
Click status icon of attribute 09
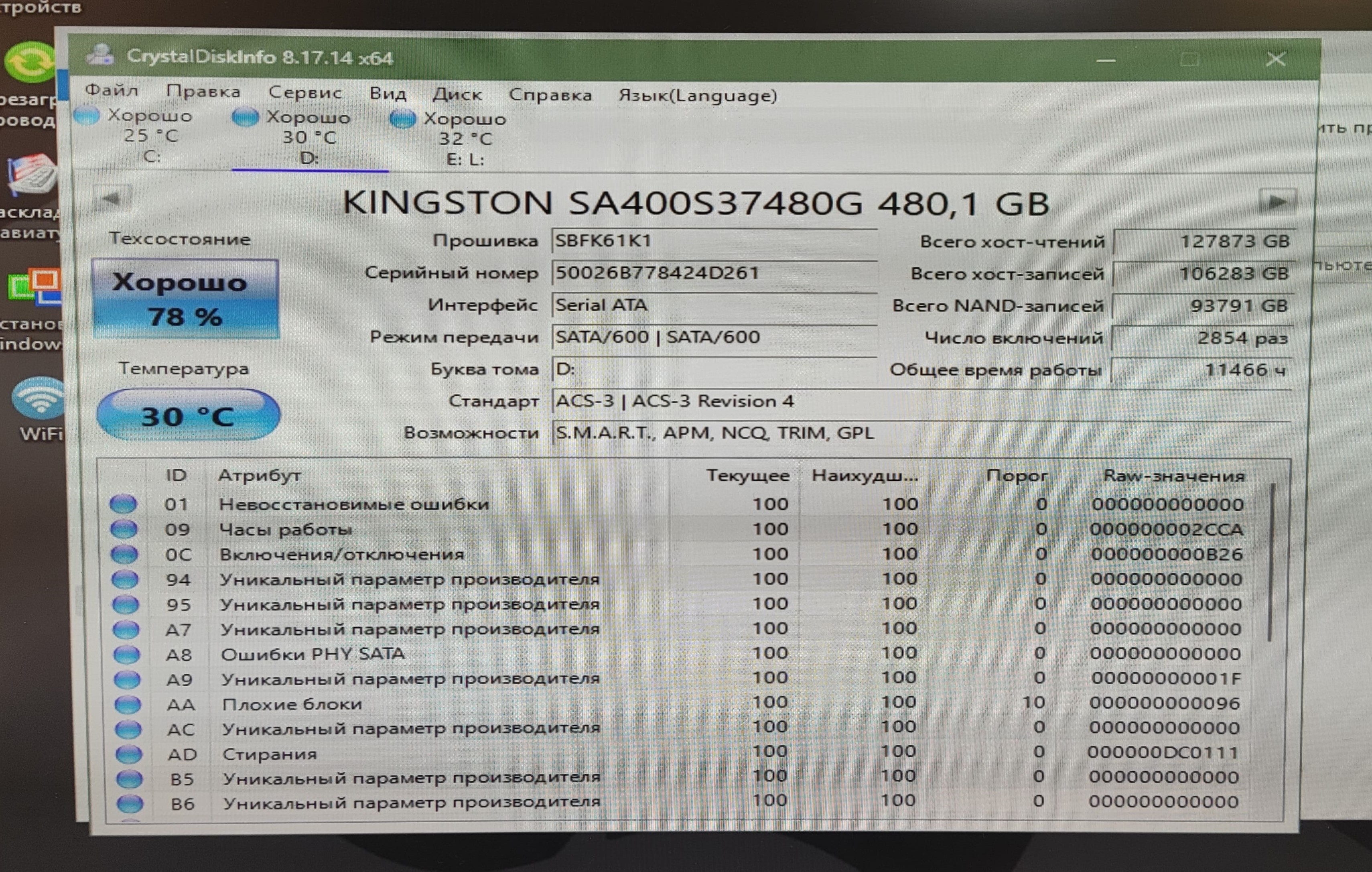[x=124, y=529]
